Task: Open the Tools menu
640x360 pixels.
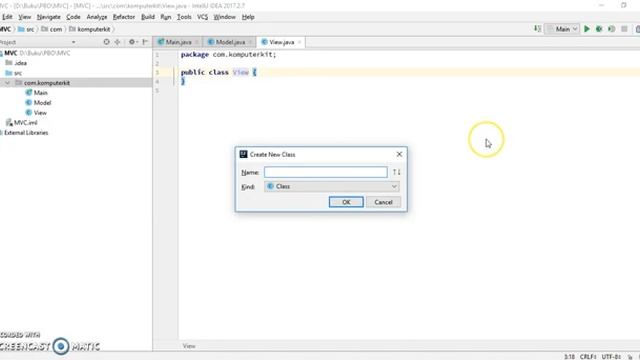Action: [184, 17]
